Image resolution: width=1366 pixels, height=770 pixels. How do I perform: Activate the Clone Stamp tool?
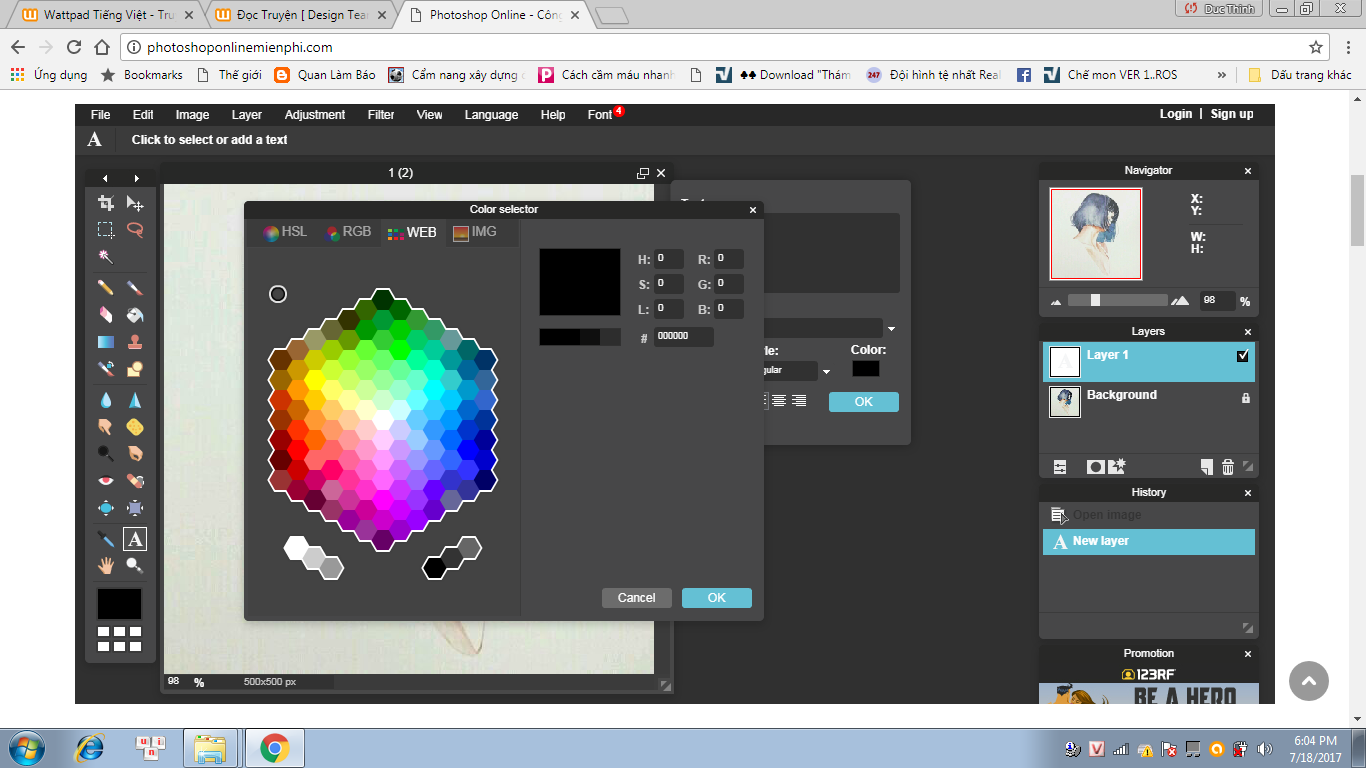click(x=135, y=342)
